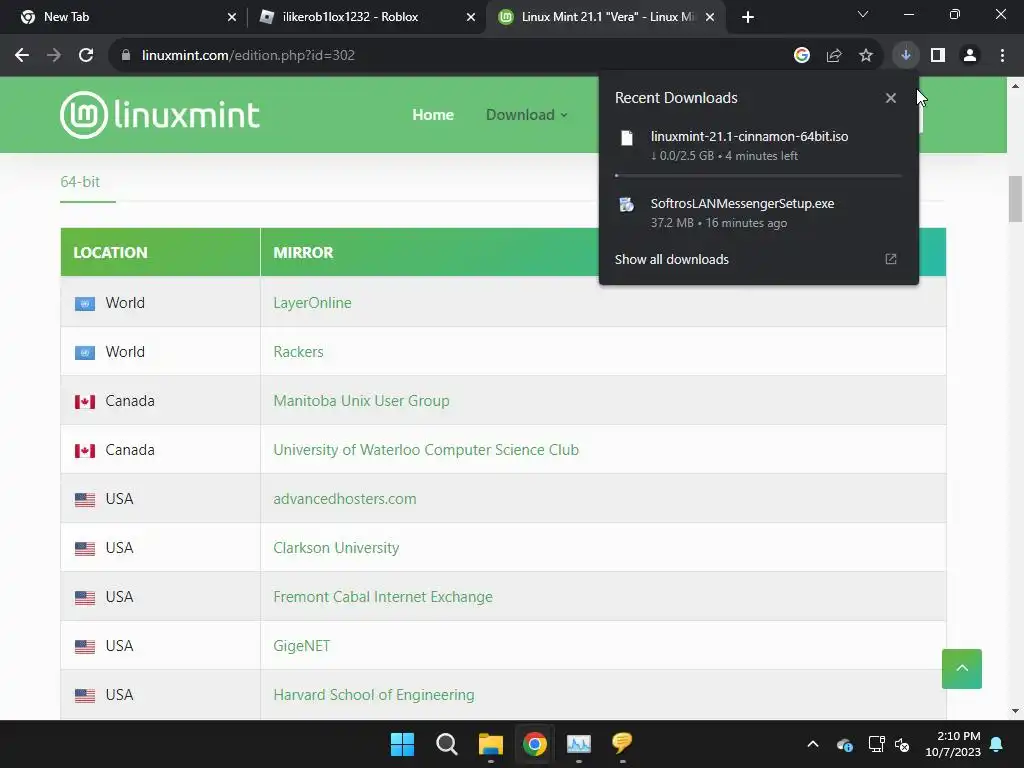The width and height of the screenshot is (1024, 768).
Task: Click the Show all downloads external-link icon
Action: point(891,259)
